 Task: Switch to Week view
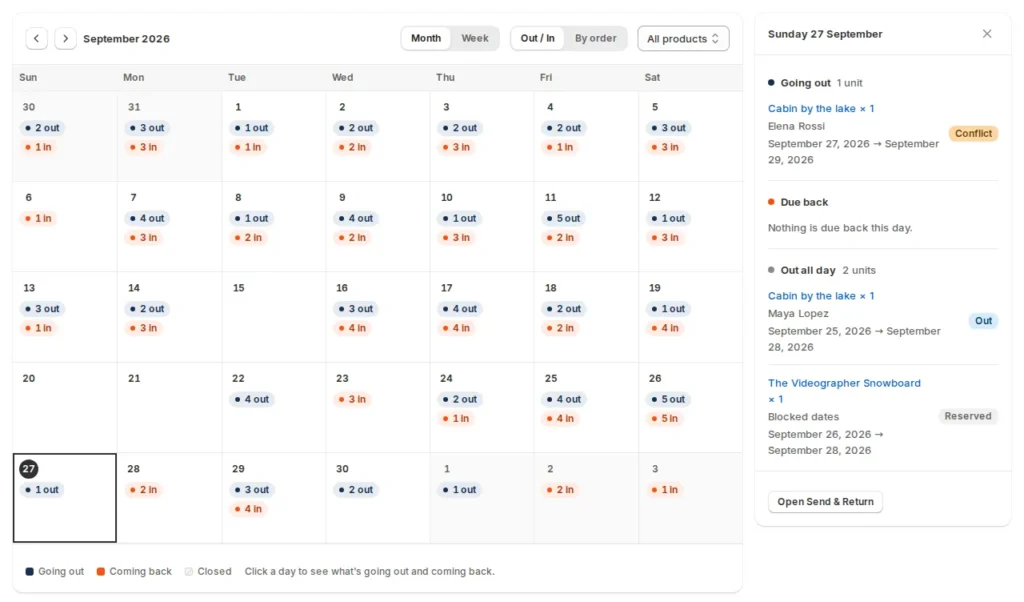(x=475, y=39)
